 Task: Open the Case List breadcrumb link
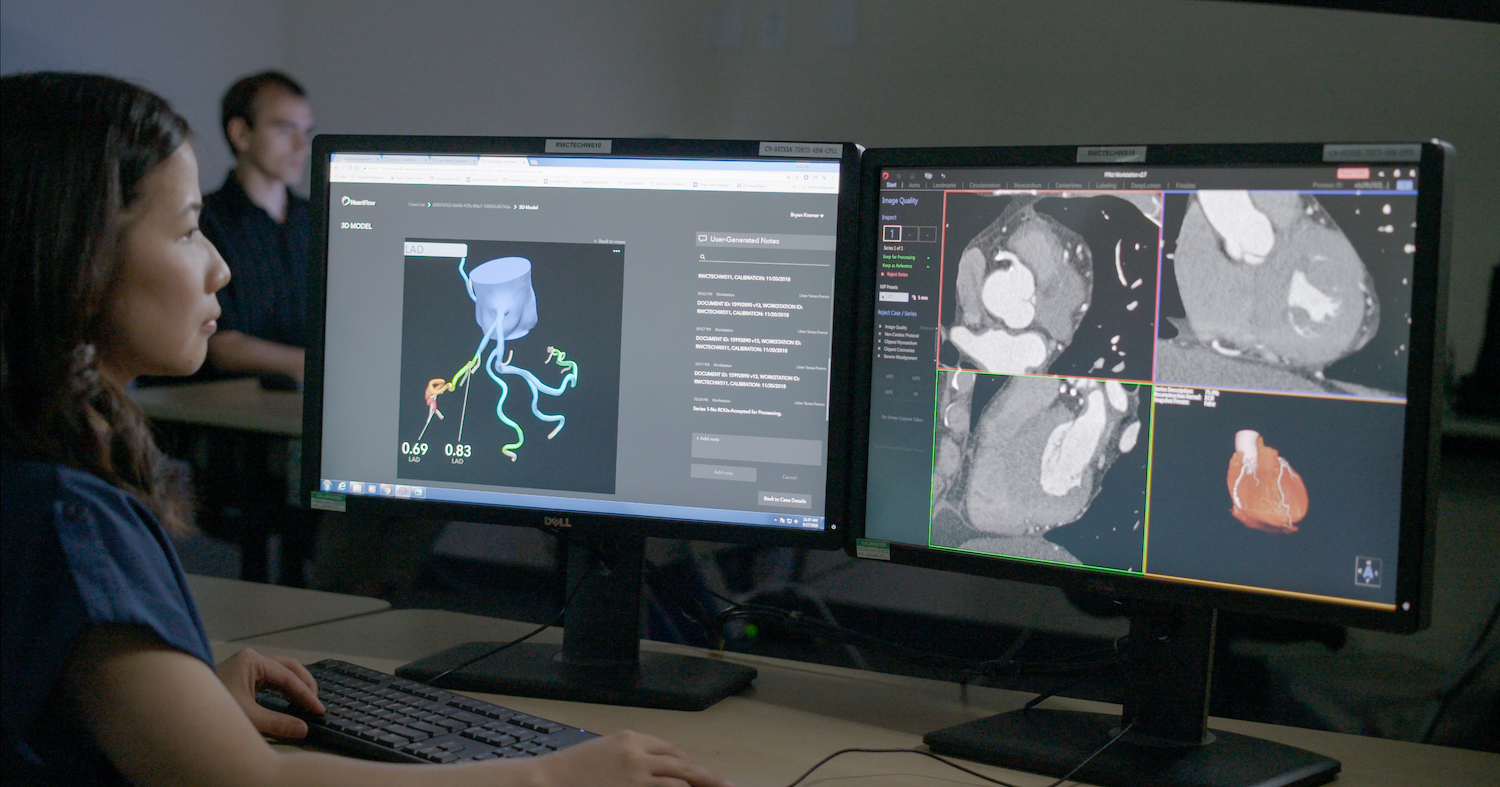pos(416,205)
